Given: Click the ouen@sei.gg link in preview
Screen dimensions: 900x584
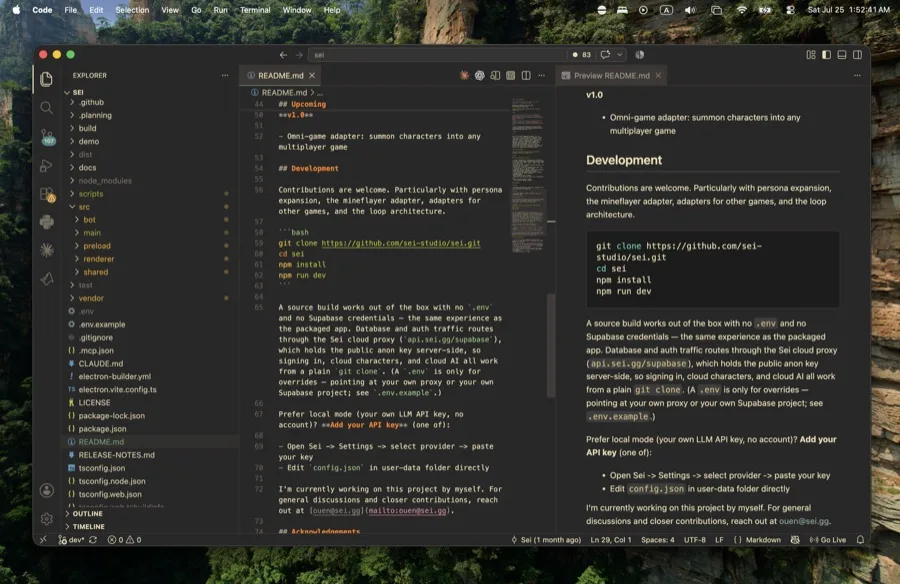Looking at the screenshot, I should (x=804, y=521).
